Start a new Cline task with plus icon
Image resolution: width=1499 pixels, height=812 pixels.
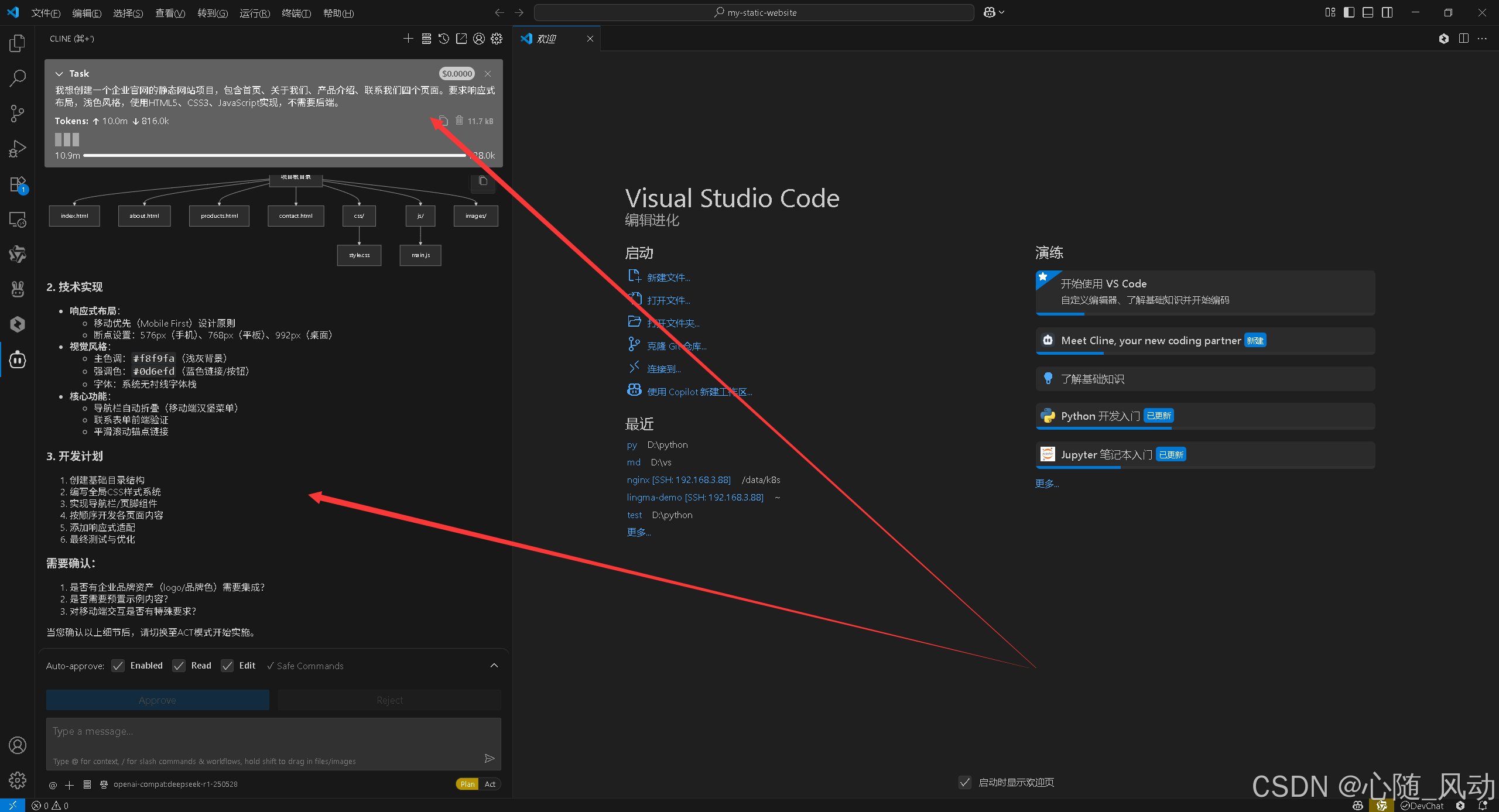click(408, 39)
